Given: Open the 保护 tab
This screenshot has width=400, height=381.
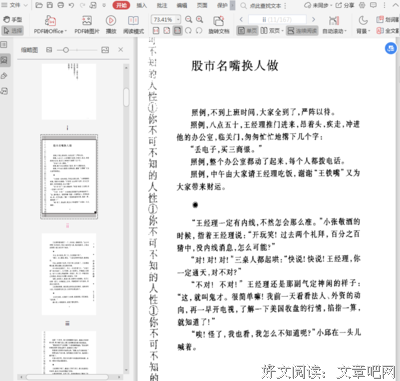Looking at the screenshot, I should pos(222,5).
